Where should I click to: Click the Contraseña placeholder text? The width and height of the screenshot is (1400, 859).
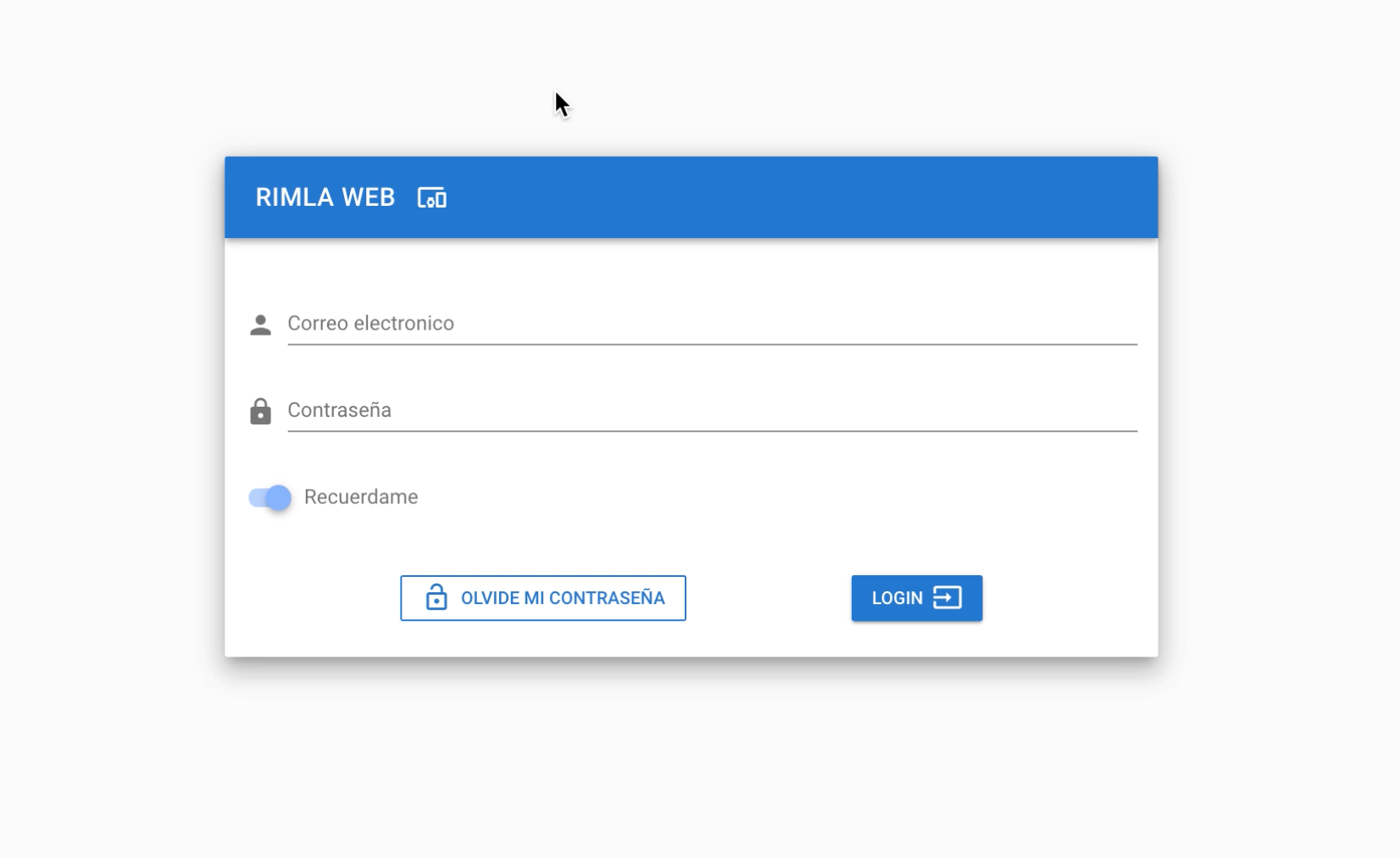[x=340, y=411]
